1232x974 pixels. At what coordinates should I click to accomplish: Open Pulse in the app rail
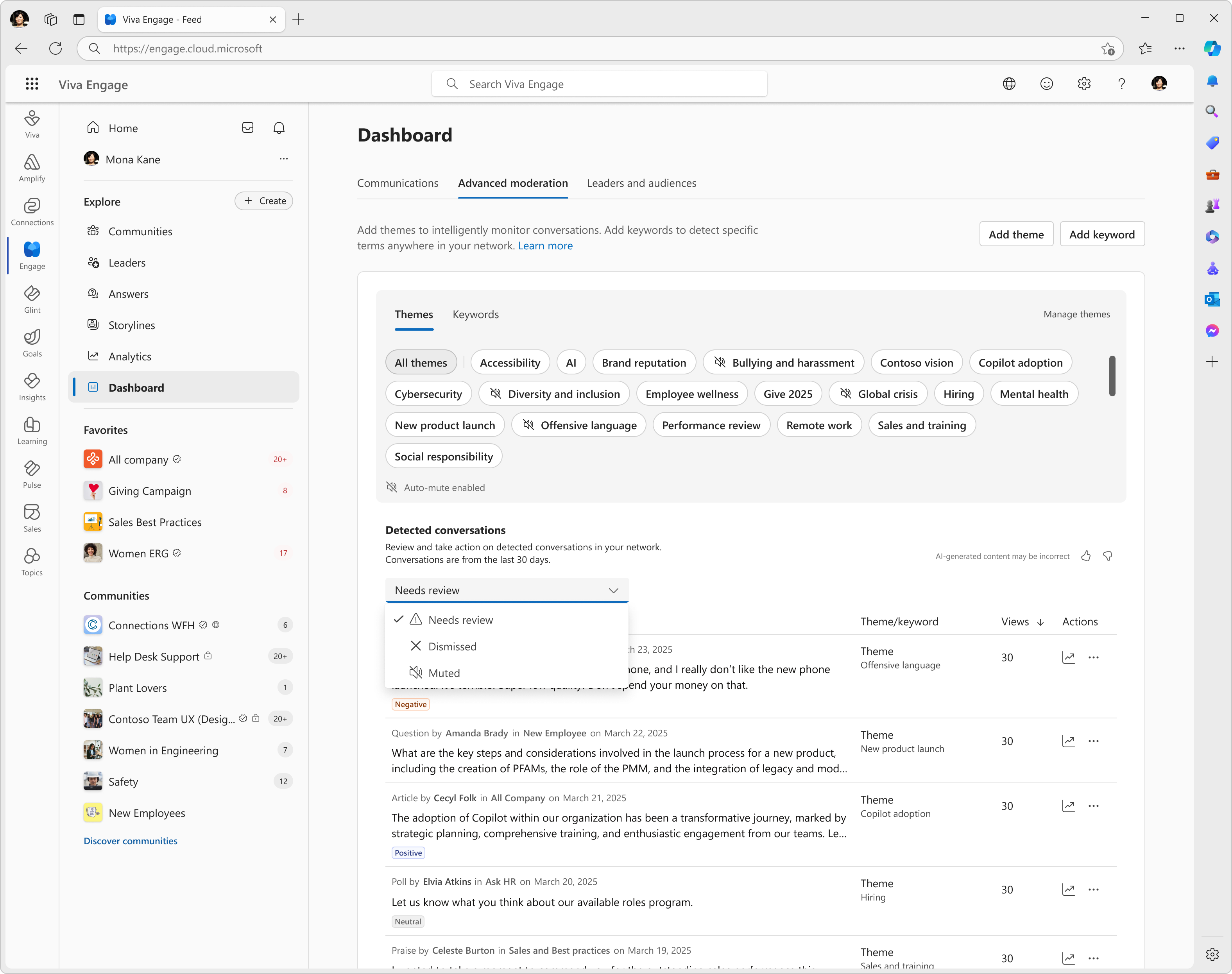(x=32, y=474)
